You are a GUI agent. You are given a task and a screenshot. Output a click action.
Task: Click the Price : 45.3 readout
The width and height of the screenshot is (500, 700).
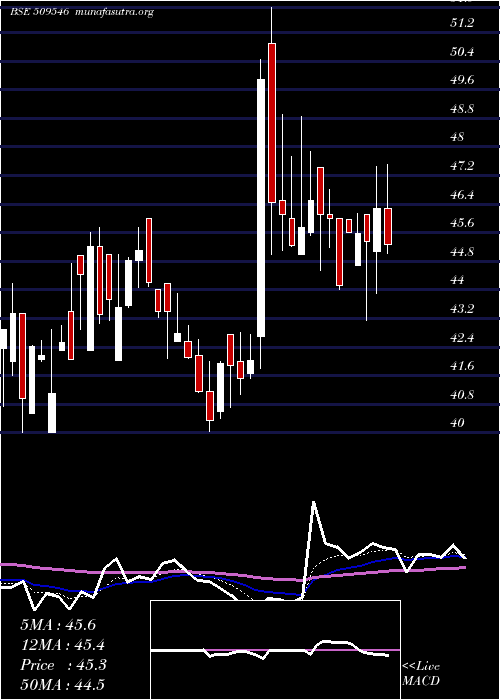point(63,665)
